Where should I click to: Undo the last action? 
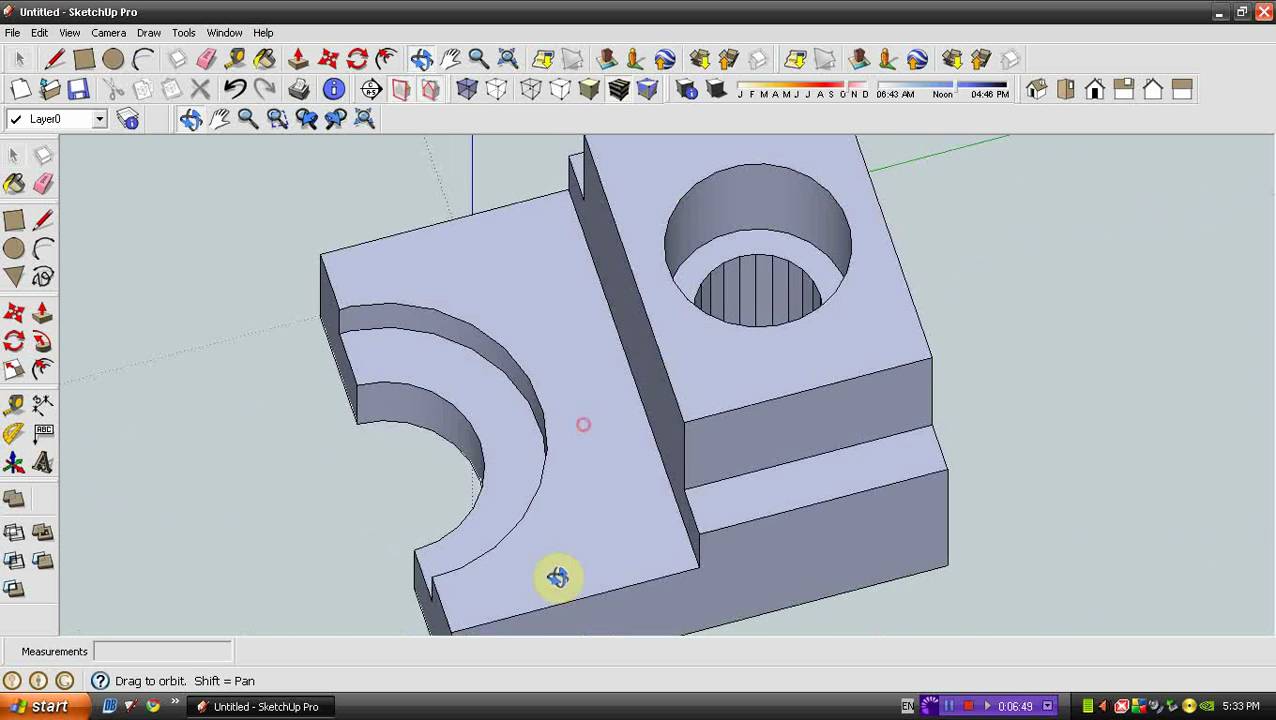pos(235,90)
